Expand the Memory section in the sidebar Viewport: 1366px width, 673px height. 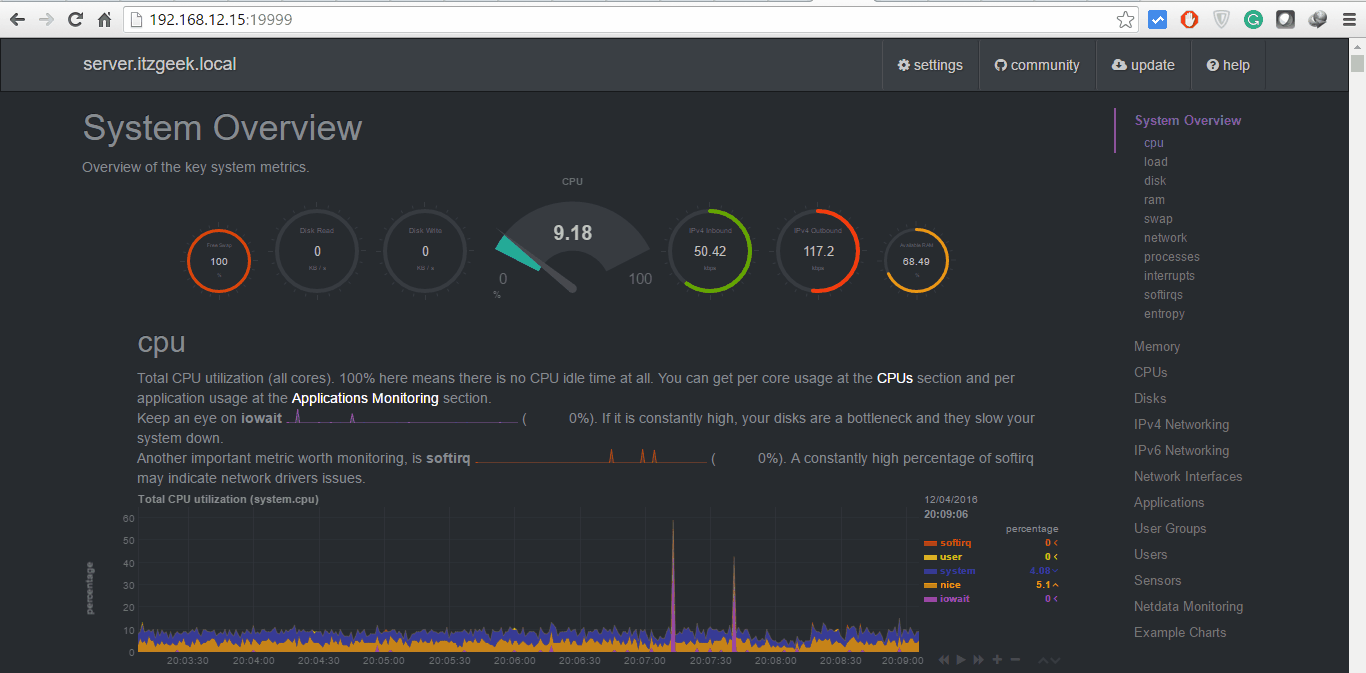pyautogui.click(x=1157, y=346)
